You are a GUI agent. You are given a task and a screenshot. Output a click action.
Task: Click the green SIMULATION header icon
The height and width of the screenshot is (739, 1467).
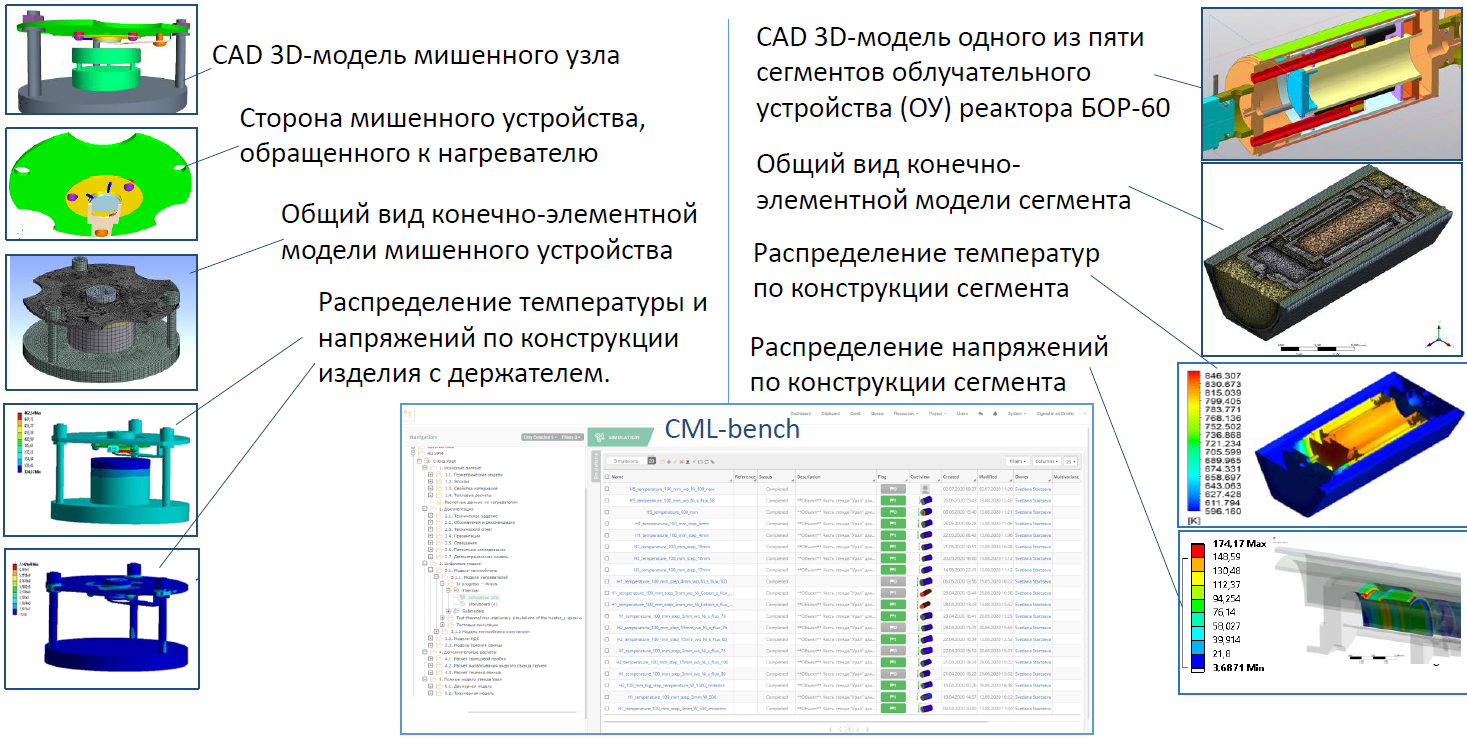[597, 436]
